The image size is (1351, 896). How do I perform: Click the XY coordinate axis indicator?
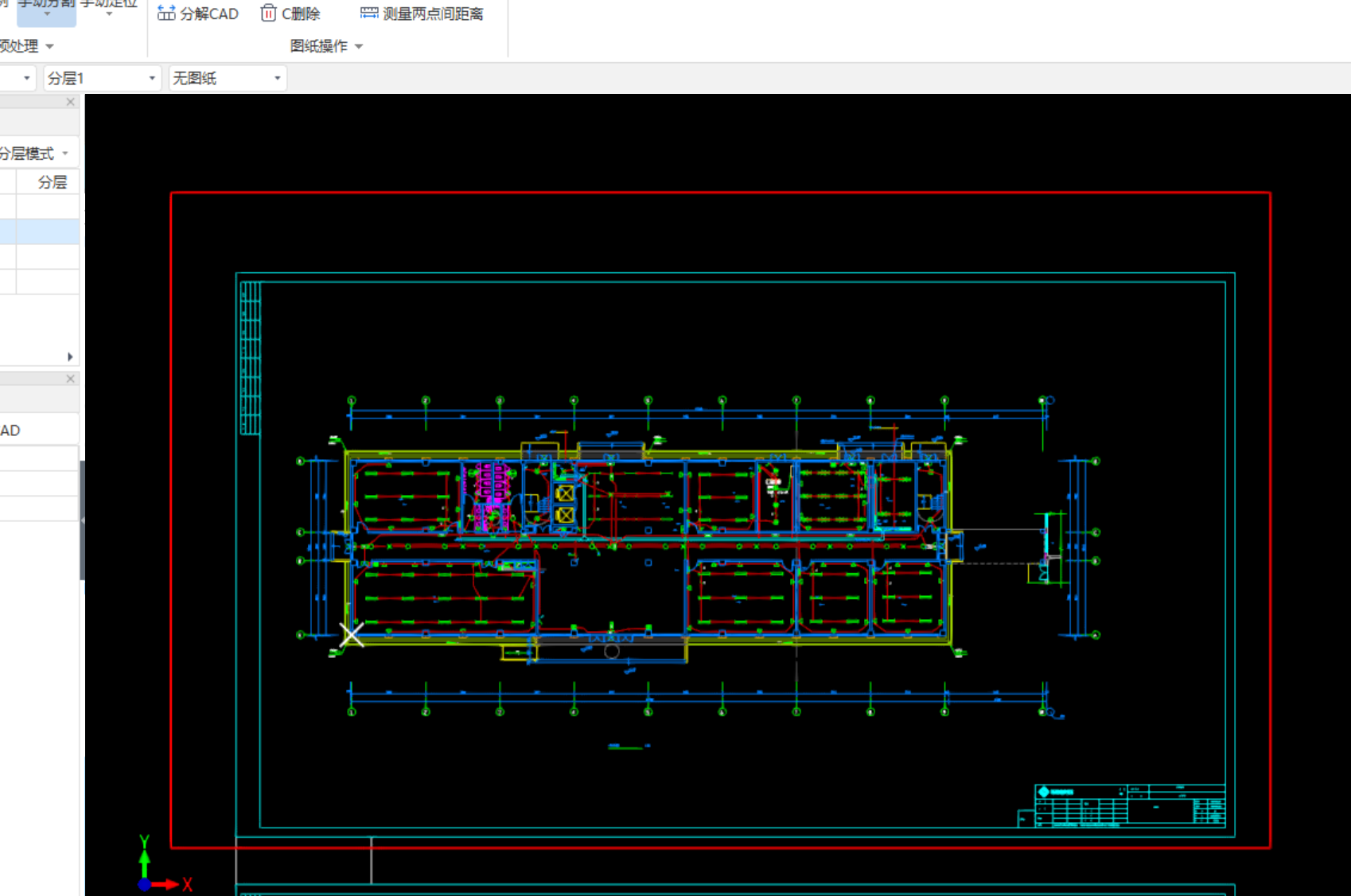coord(165,864)
